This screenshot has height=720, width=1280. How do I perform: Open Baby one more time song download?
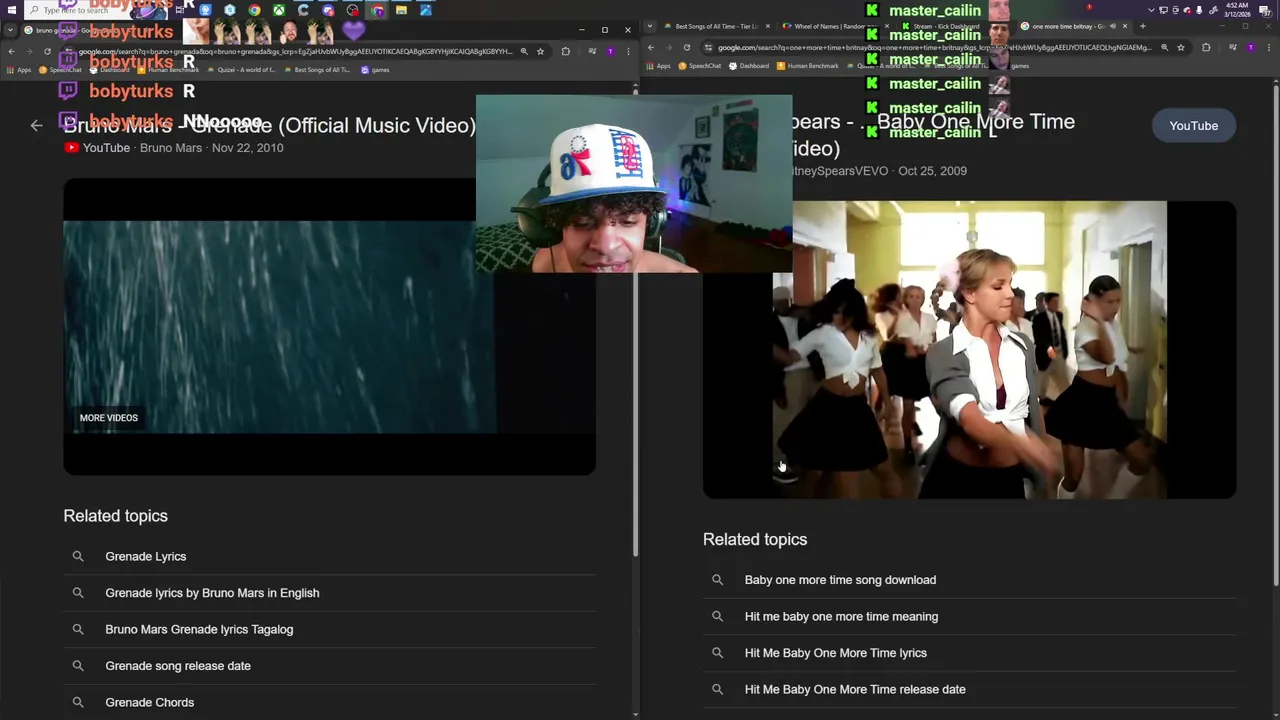[840, 580]
